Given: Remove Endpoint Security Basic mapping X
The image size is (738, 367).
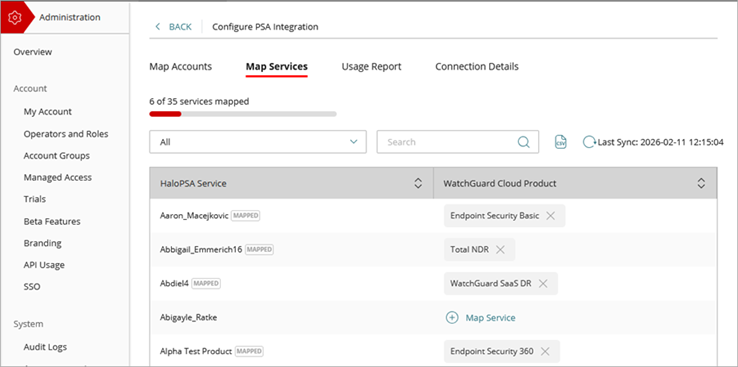Looking at the screenshot, I should point(550,216).
